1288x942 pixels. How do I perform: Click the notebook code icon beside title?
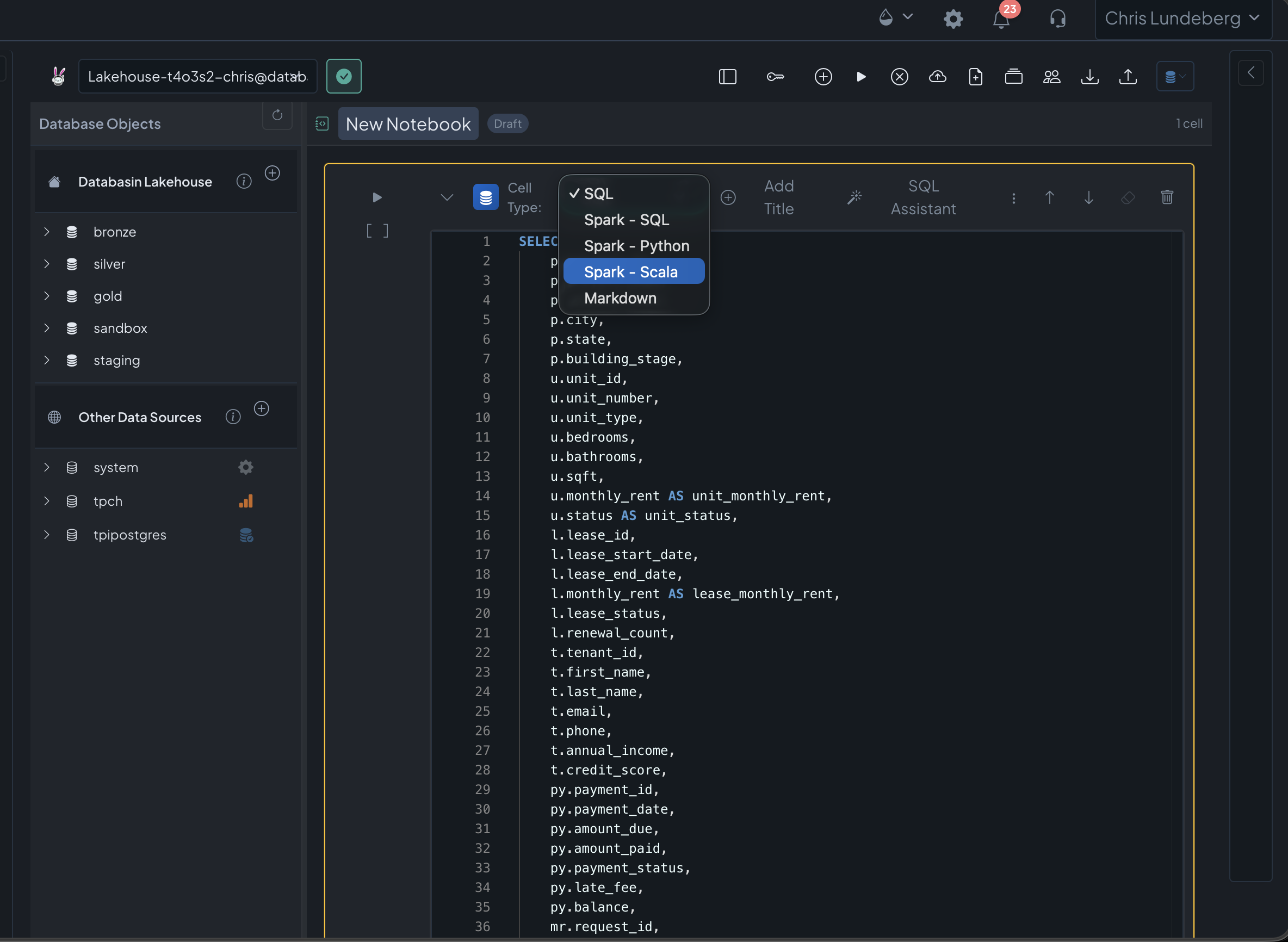(x=322, y=124)
